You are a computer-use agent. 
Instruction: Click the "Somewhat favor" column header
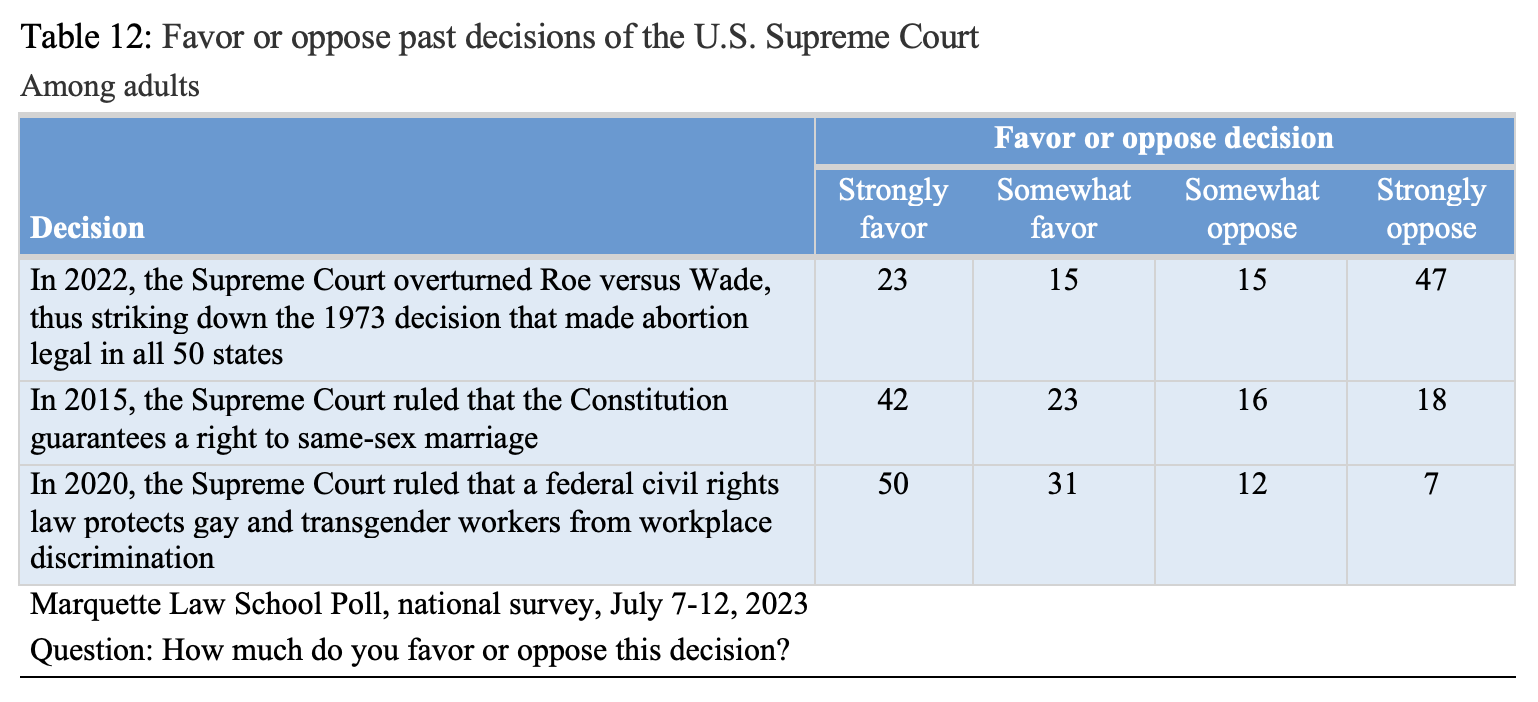pos(1063,209)
